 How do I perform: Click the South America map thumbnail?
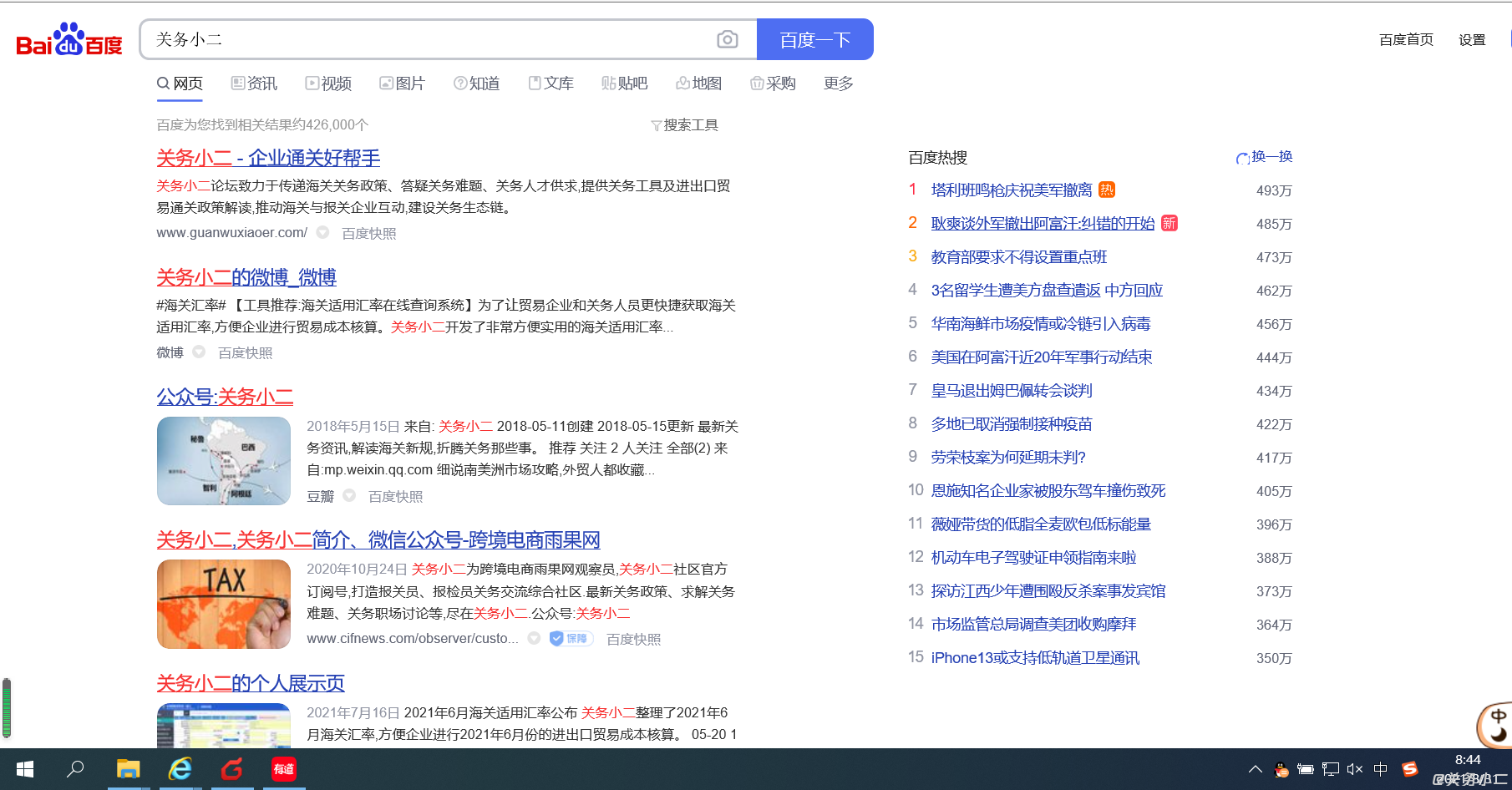point(224,461)
